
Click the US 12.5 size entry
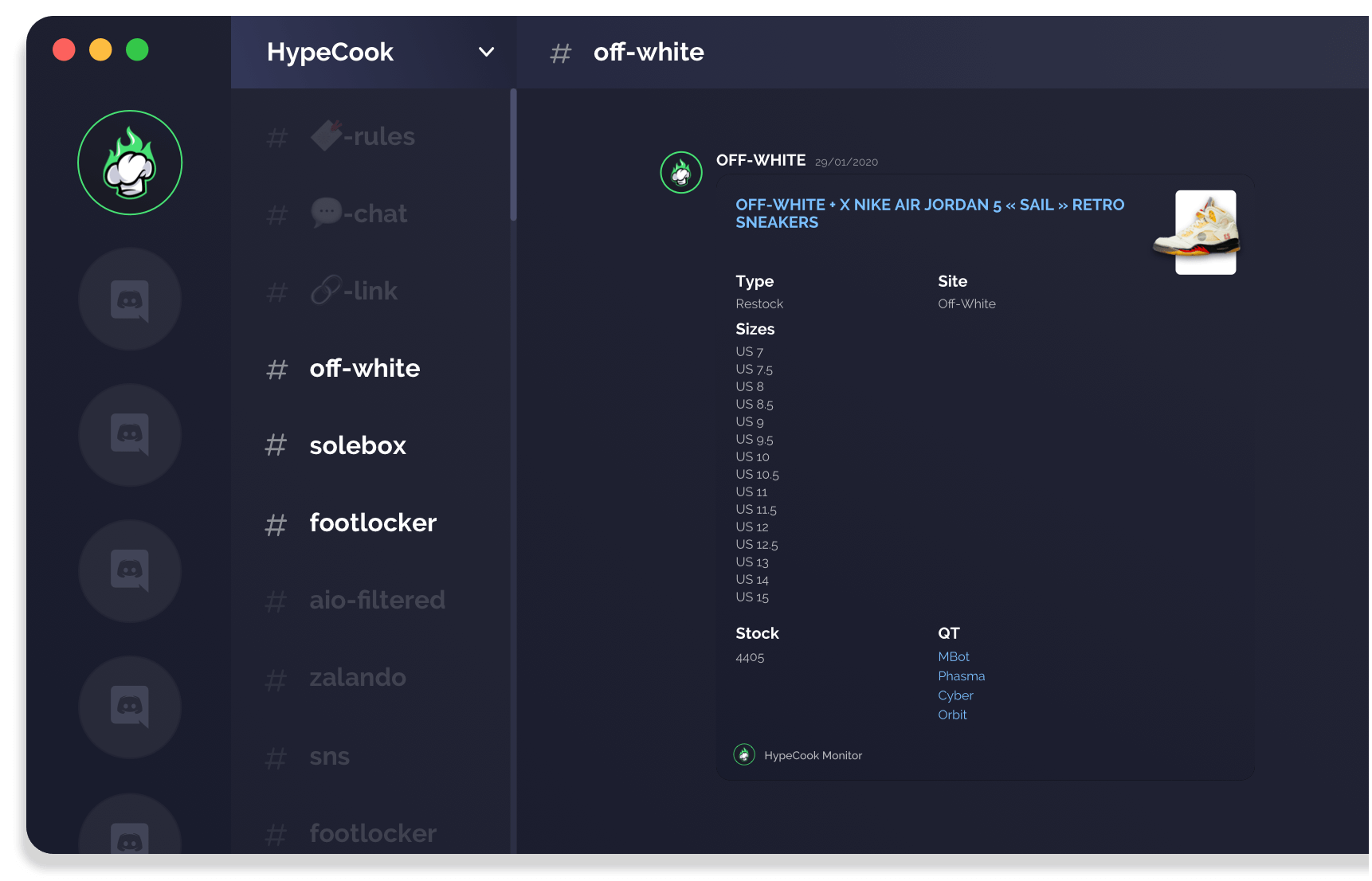tap(757, 544)
